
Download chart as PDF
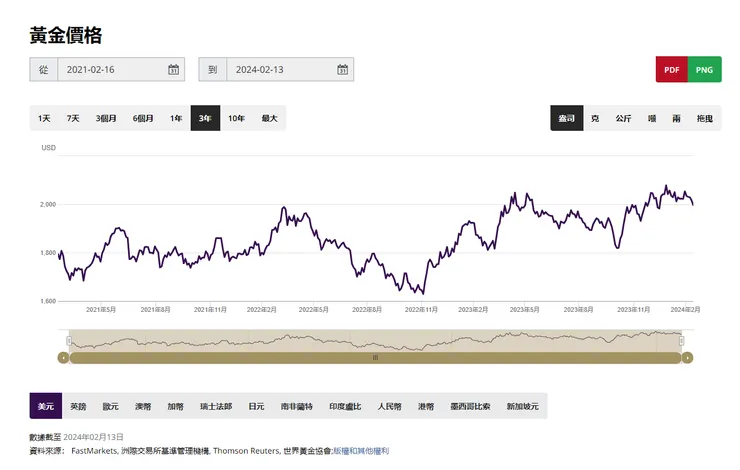pos(672,69)
